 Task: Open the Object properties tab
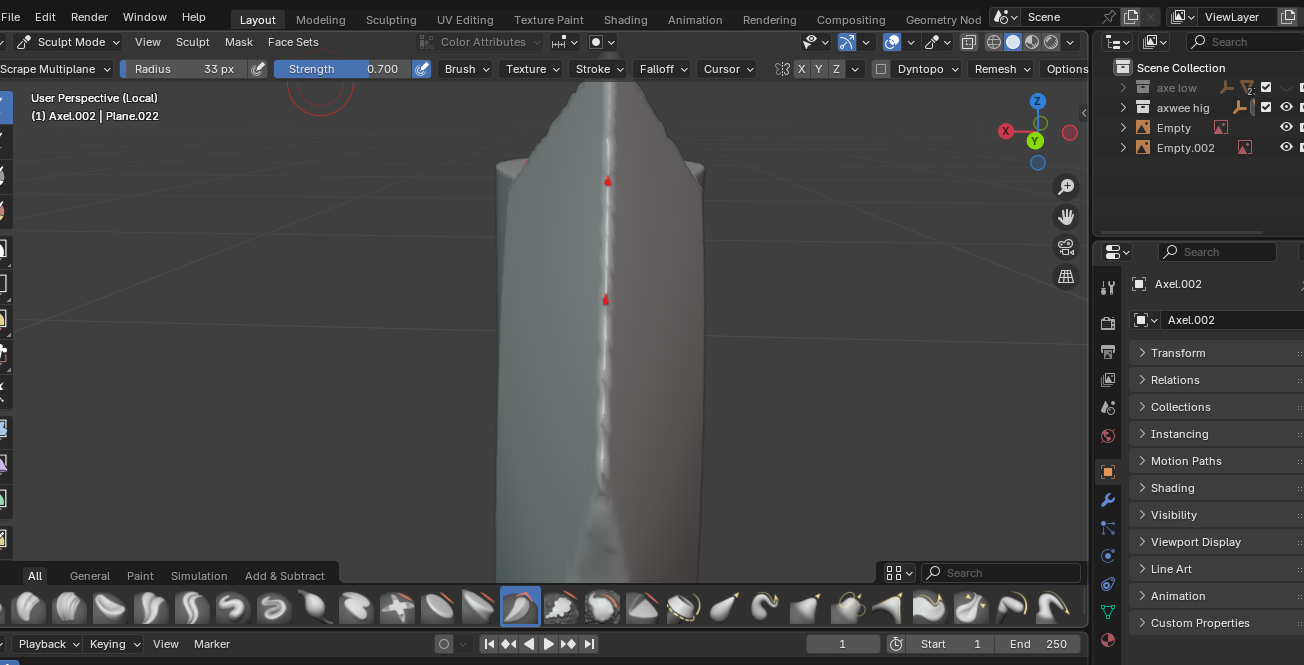[1107, 472]
